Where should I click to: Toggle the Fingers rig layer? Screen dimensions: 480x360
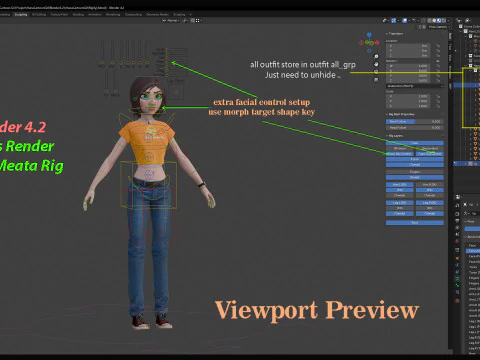point(415,172)
